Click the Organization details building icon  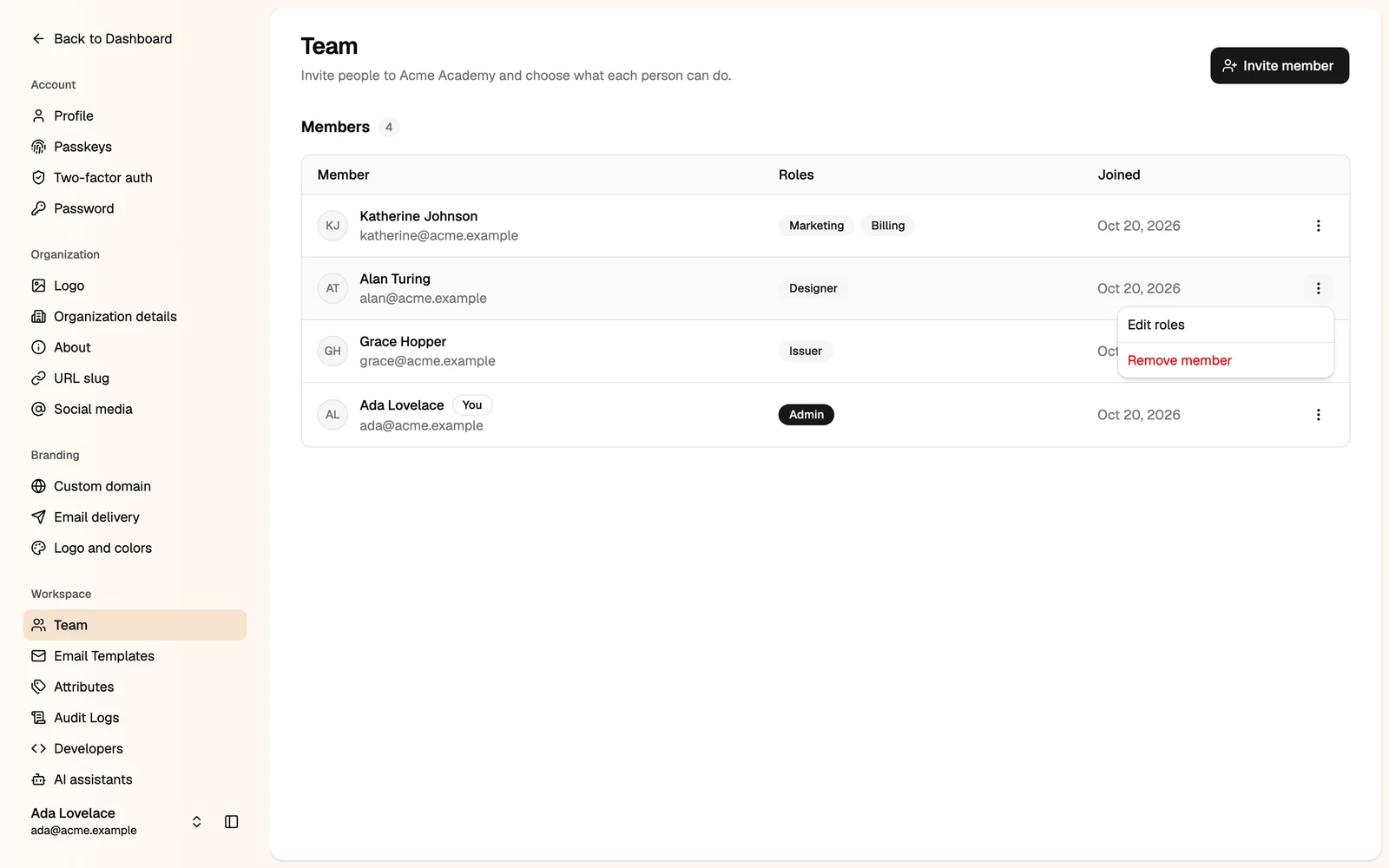coord(38,316)
